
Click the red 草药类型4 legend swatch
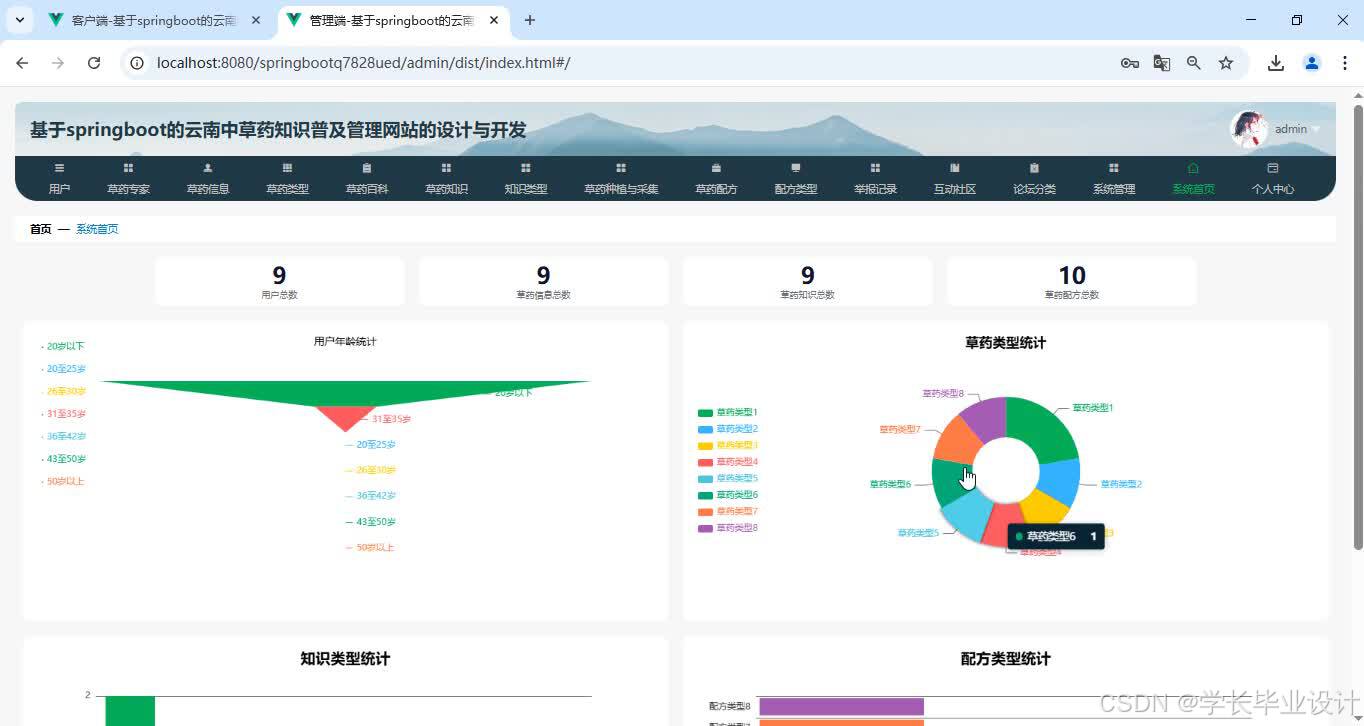pos(705,462)
